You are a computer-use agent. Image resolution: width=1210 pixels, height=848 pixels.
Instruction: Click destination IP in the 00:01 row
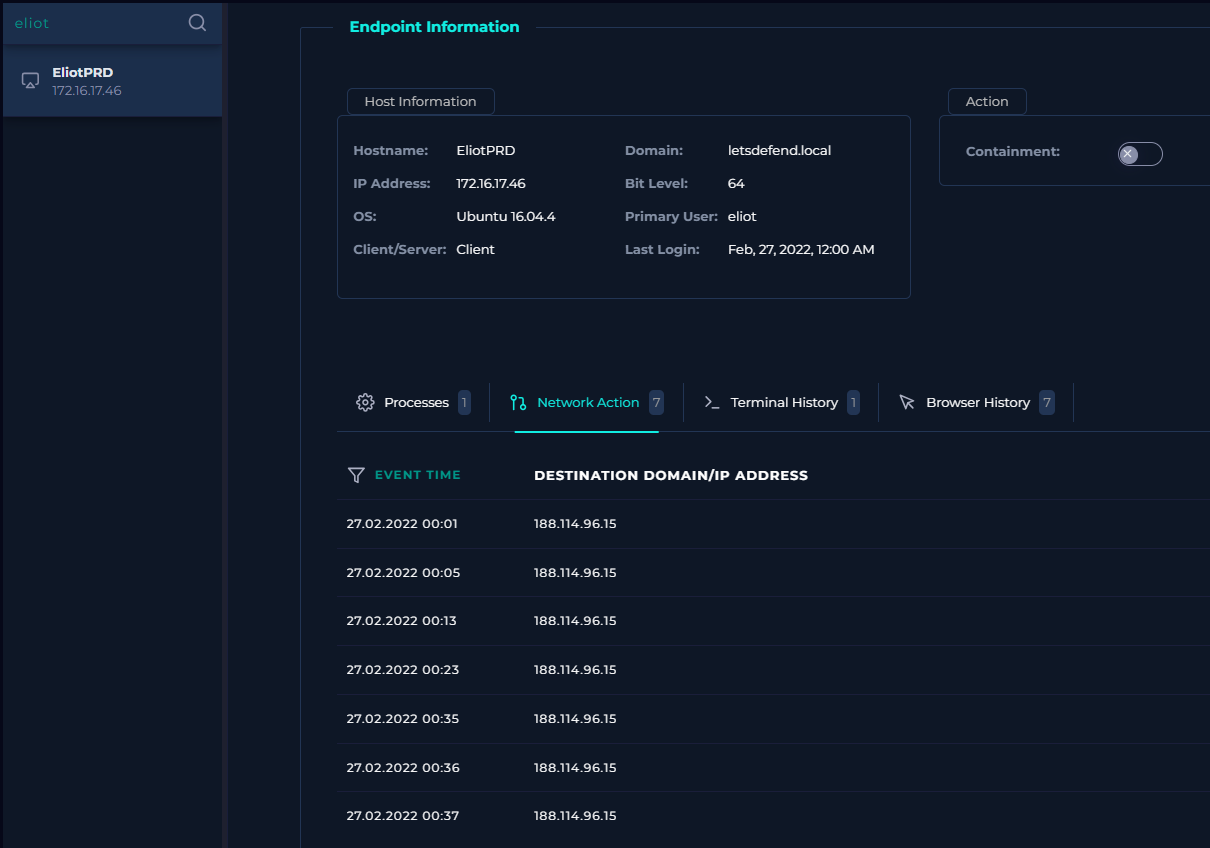coord(575,523)
